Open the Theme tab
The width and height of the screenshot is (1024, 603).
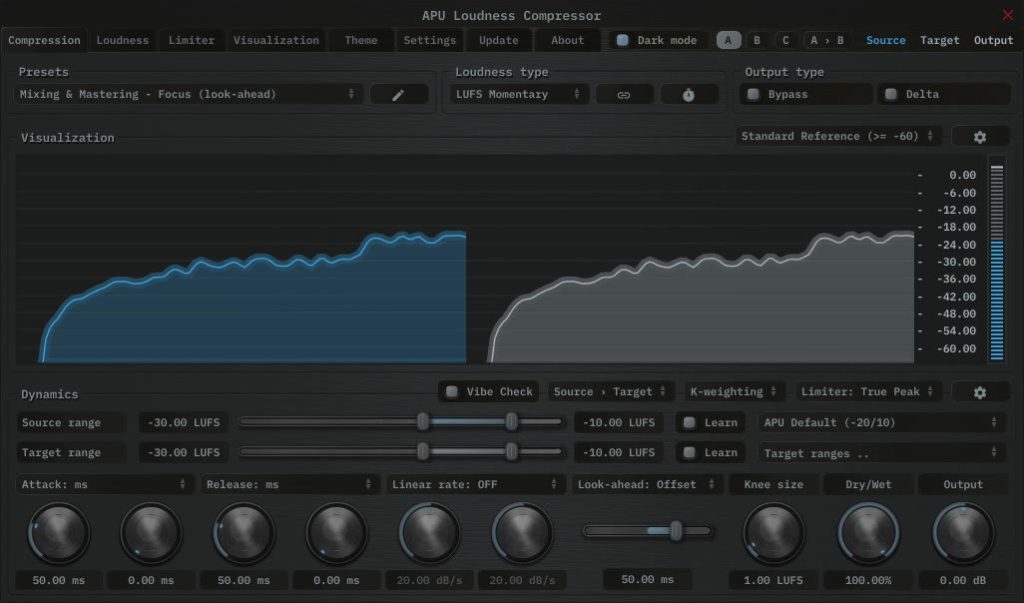point(360,40)
